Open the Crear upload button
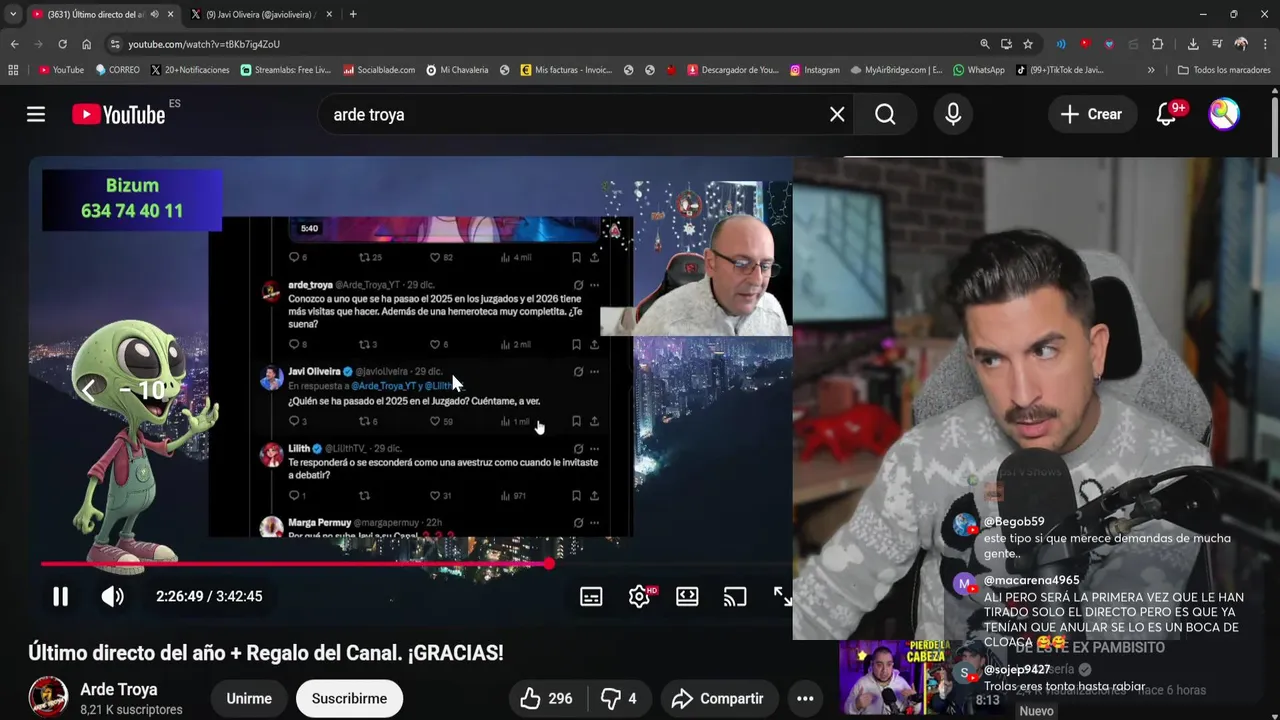This screenshot has width=1280, height=720. click(1092, 114)
